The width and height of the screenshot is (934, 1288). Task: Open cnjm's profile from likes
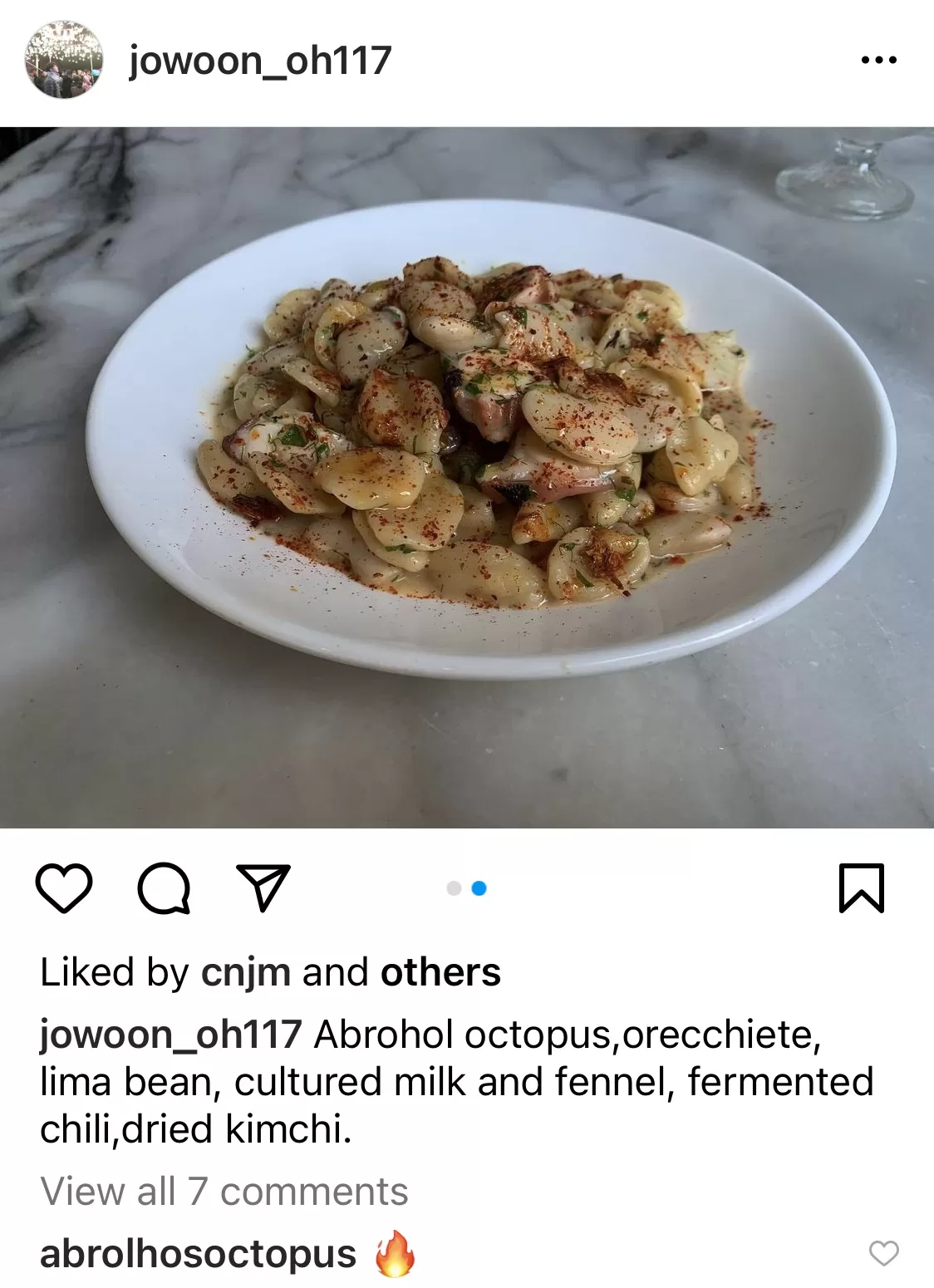[x=246, y=973]
